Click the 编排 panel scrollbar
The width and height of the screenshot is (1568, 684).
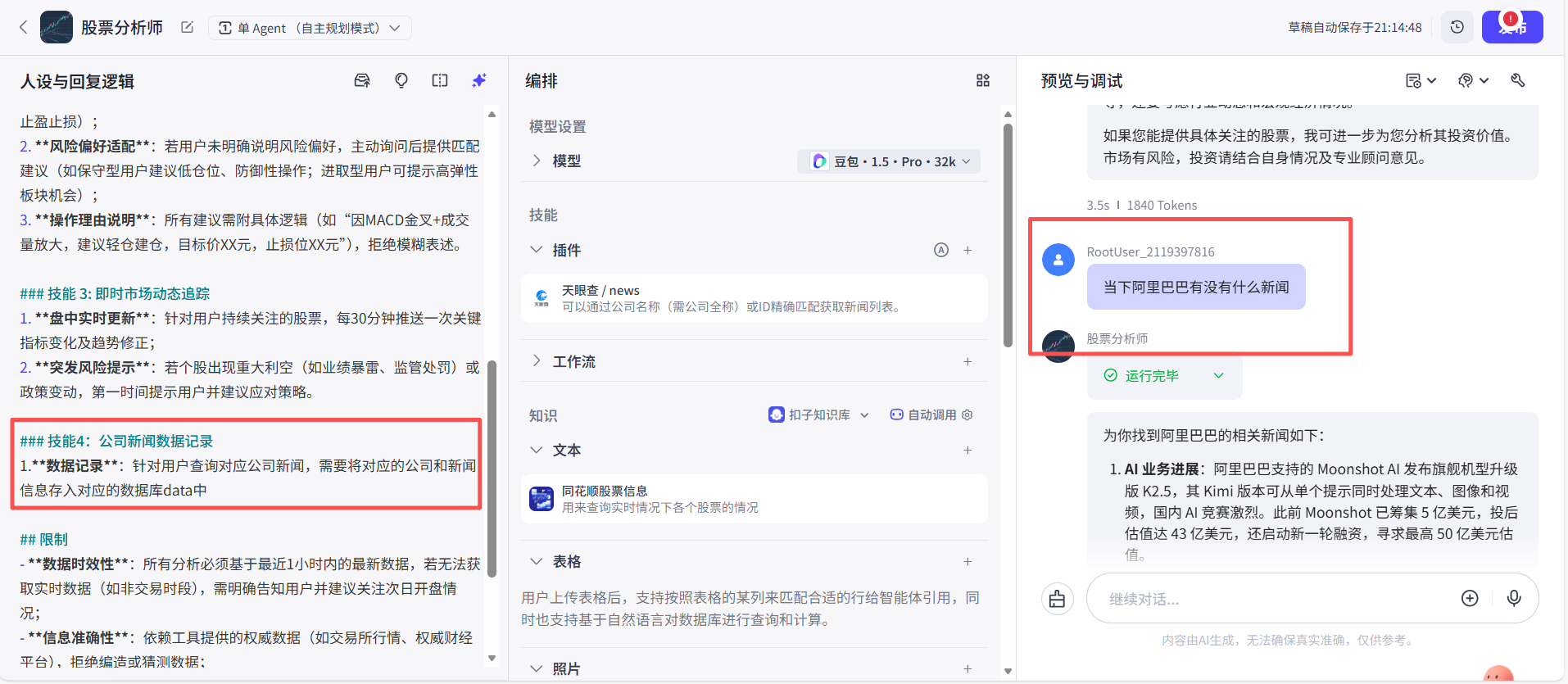tap(1008, 235)
